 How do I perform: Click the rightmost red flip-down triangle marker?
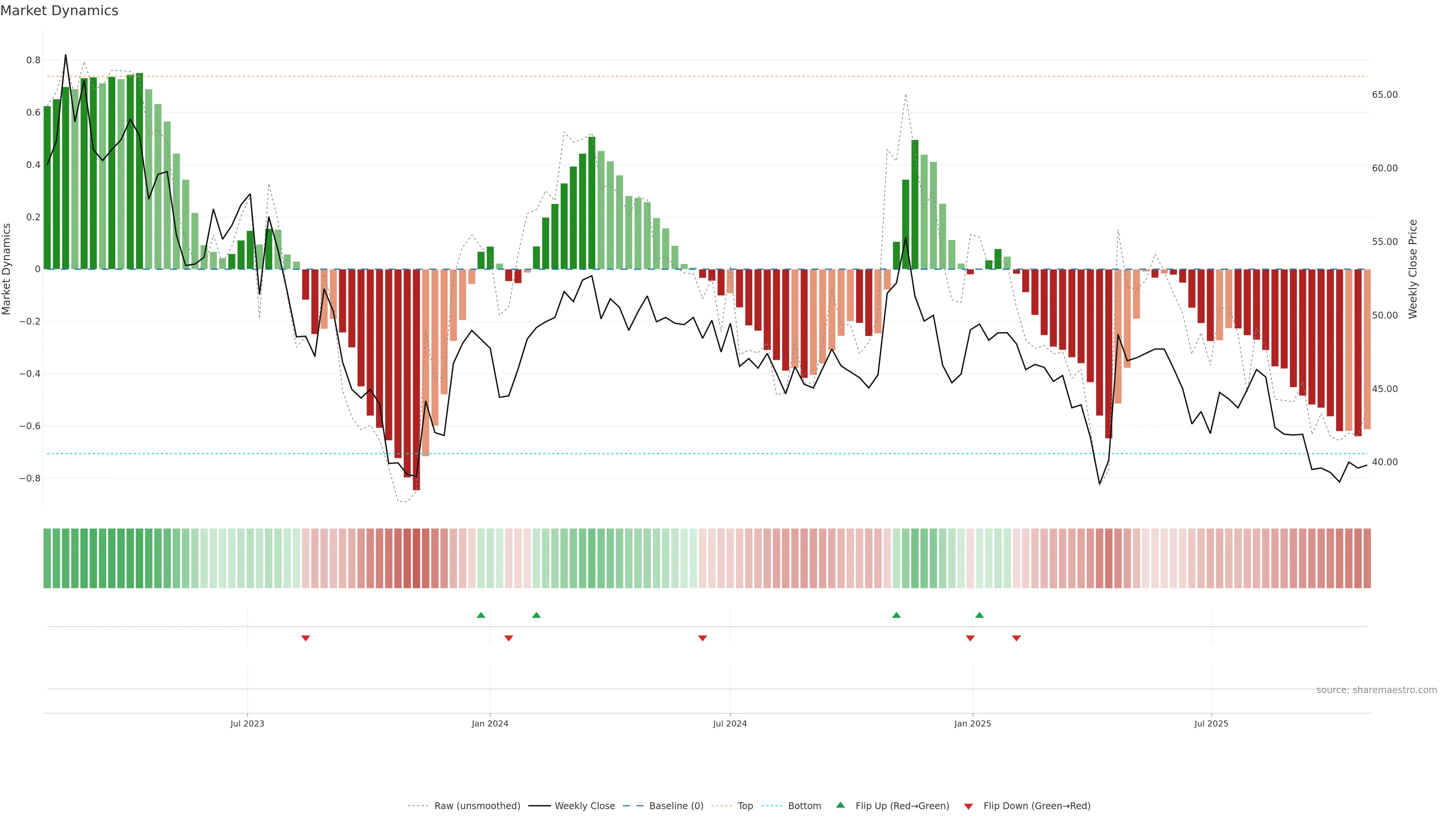tap(1016, 638)
